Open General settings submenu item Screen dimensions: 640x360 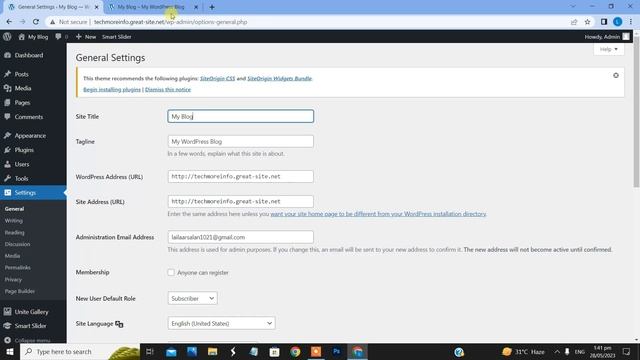click(14, 209)
